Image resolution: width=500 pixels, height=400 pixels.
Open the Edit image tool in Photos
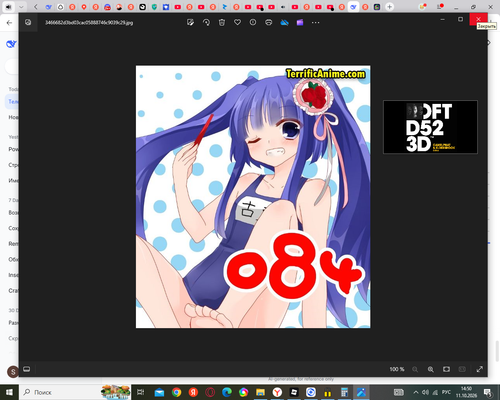pyautogui.click(x=190, y=23)
